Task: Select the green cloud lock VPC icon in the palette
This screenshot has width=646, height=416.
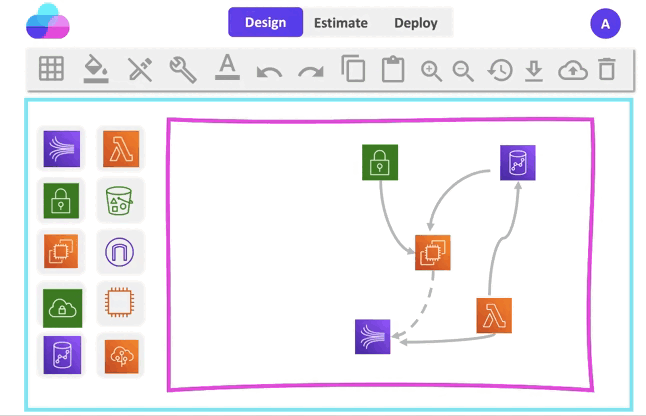Action: tap(63, 308)
